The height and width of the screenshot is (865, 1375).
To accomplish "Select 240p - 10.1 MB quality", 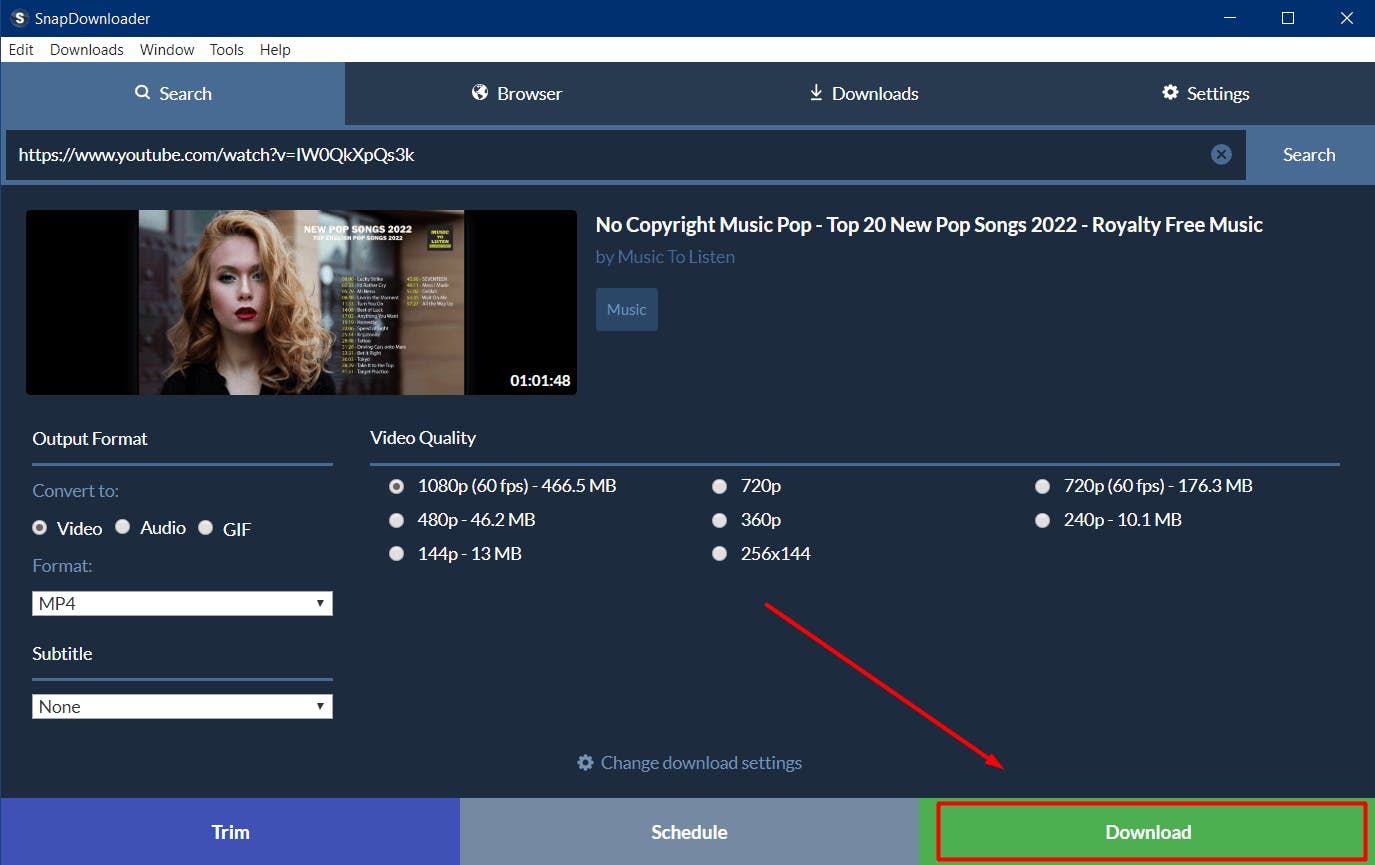I will pos(1043,520).
